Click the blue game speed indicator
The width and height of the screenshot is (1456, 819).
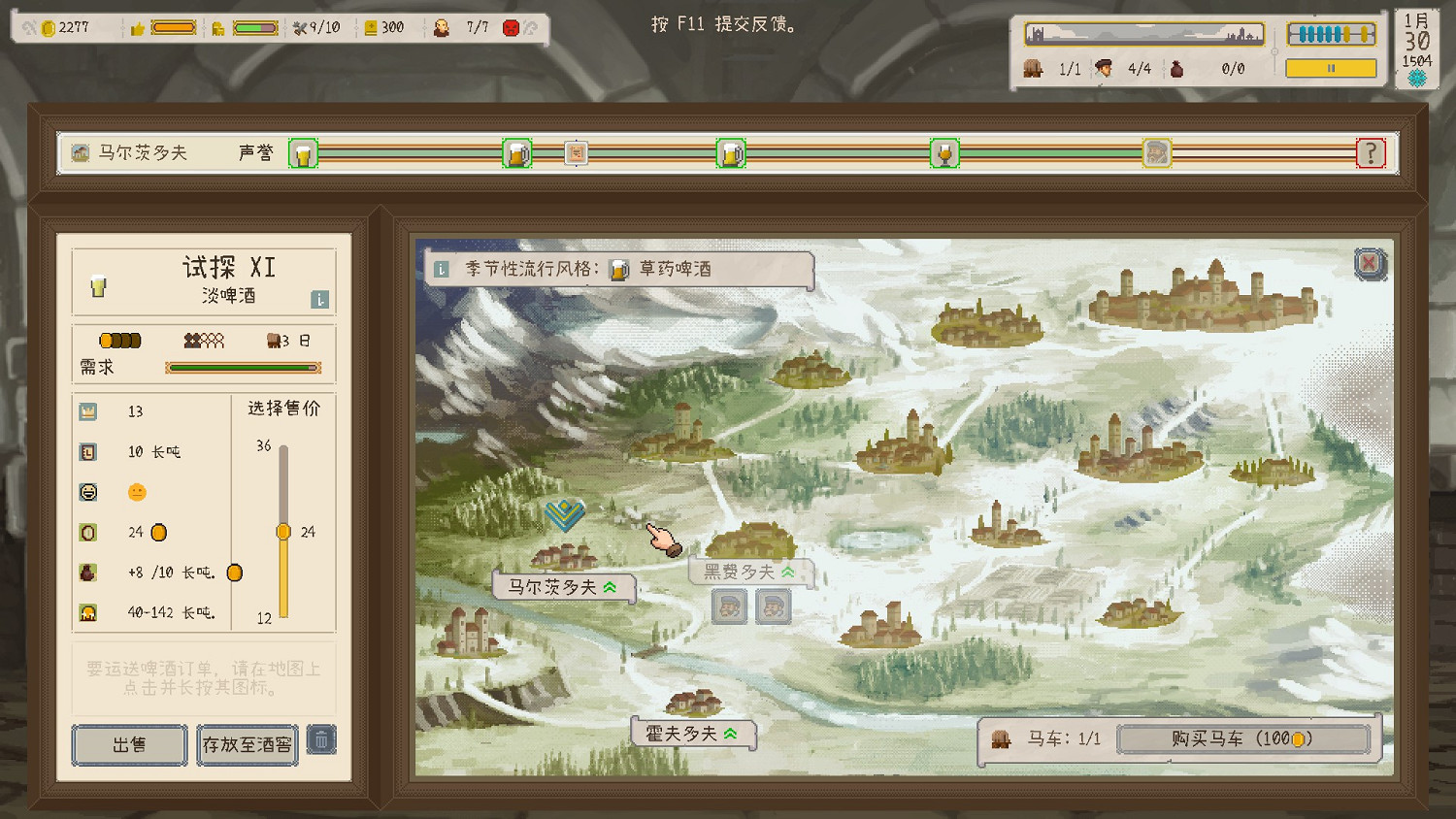click(x=1331, y=35)
